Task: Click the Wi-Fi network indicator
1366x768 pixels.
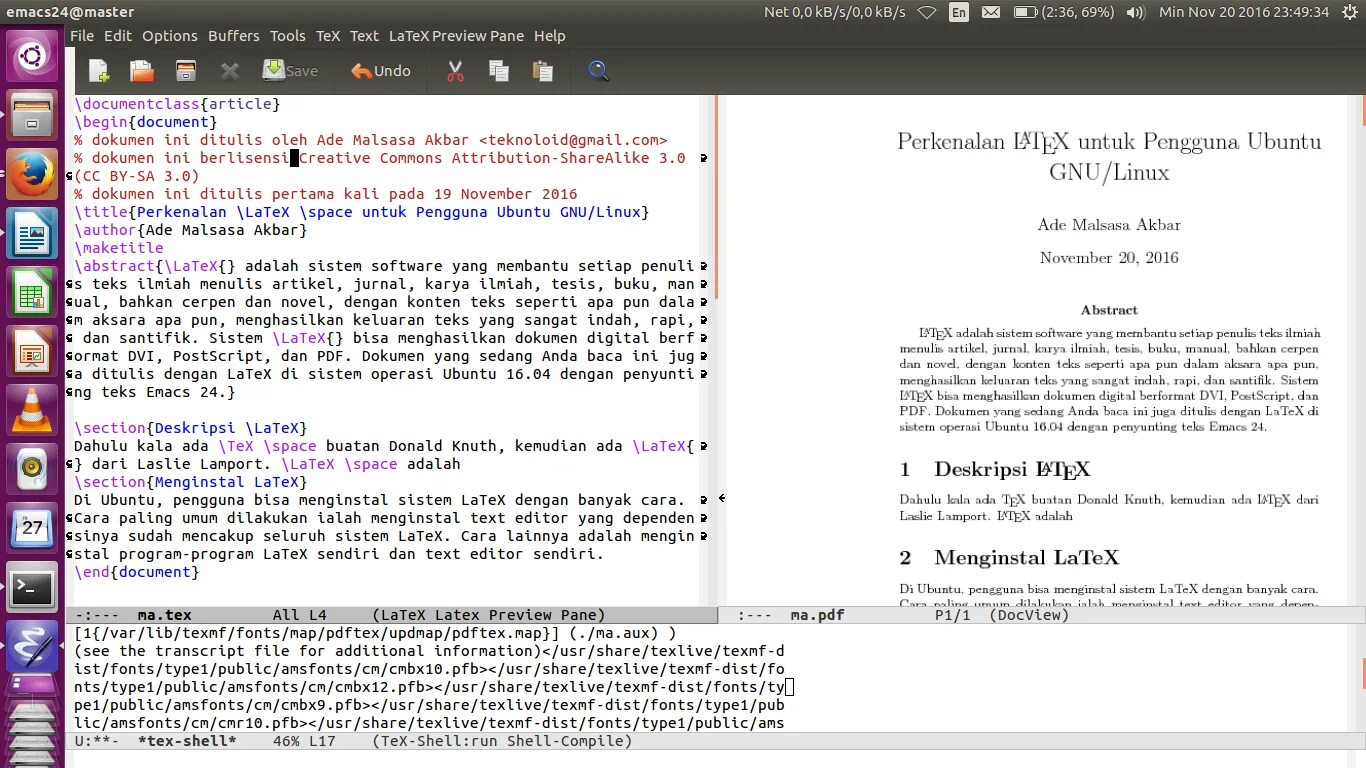Action: [927, 12]
